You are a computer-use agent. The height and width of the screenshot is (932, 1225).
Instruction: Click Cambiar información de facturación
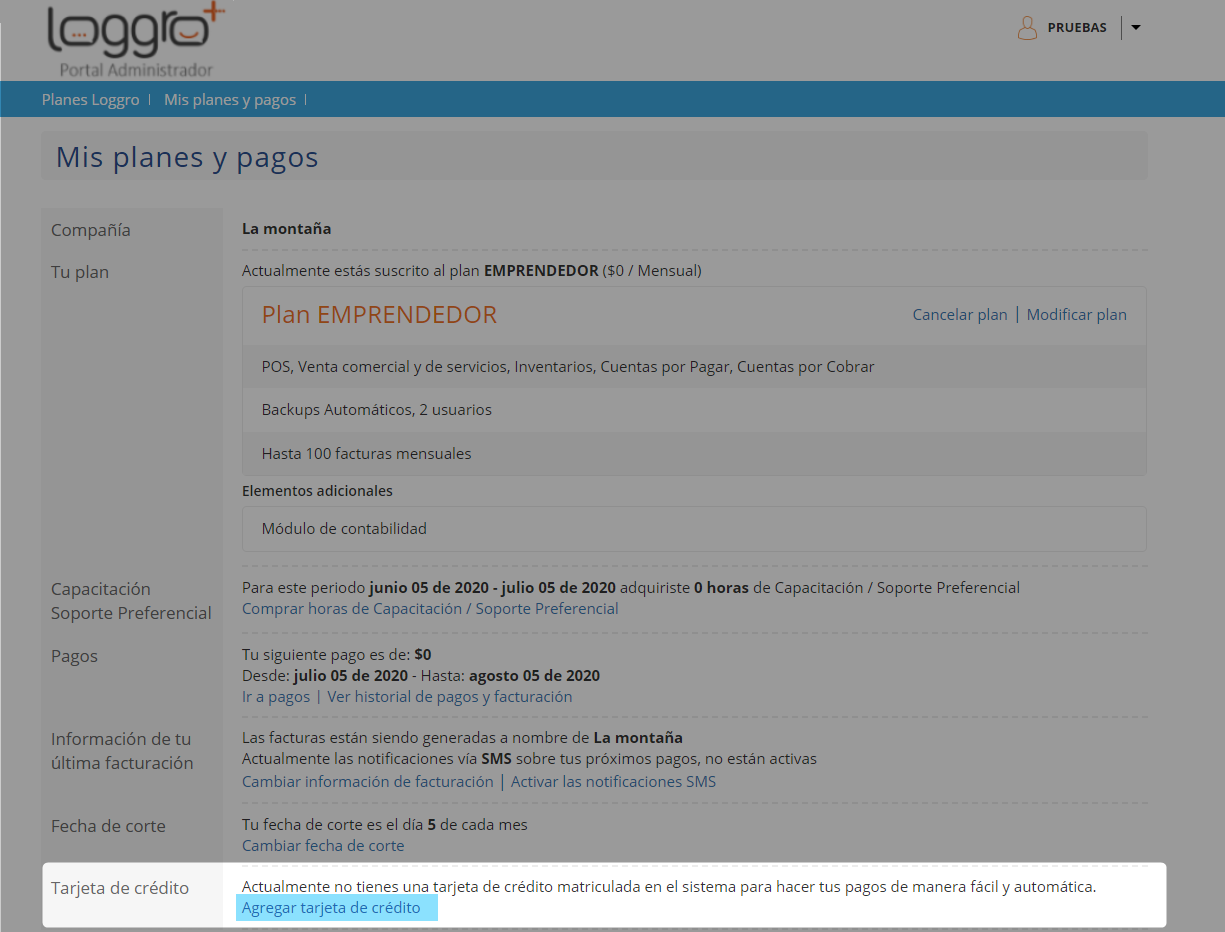(x=367, y=782)
